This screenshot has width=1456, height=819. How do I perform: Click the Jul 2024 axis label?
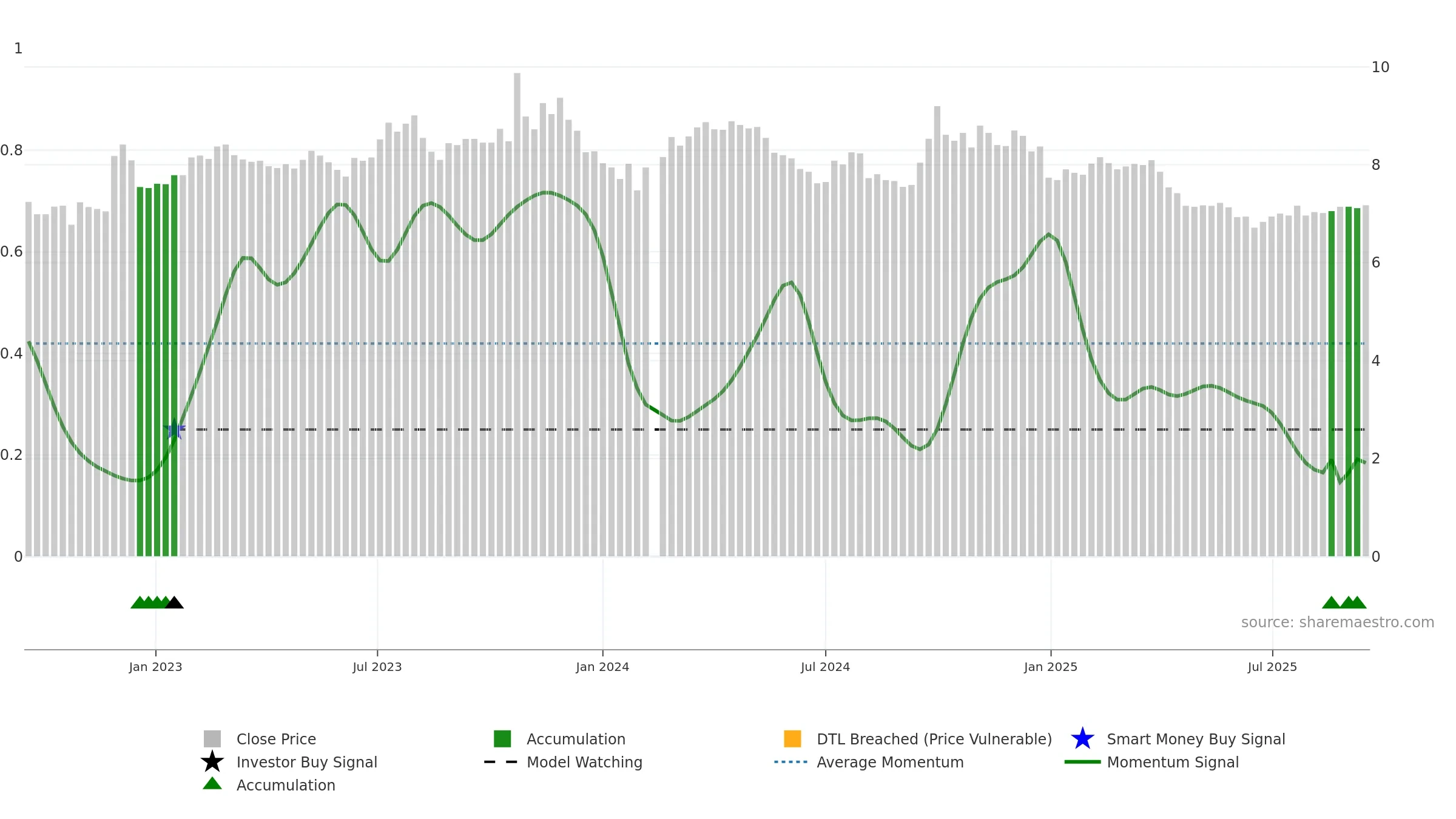click(825, 667)
